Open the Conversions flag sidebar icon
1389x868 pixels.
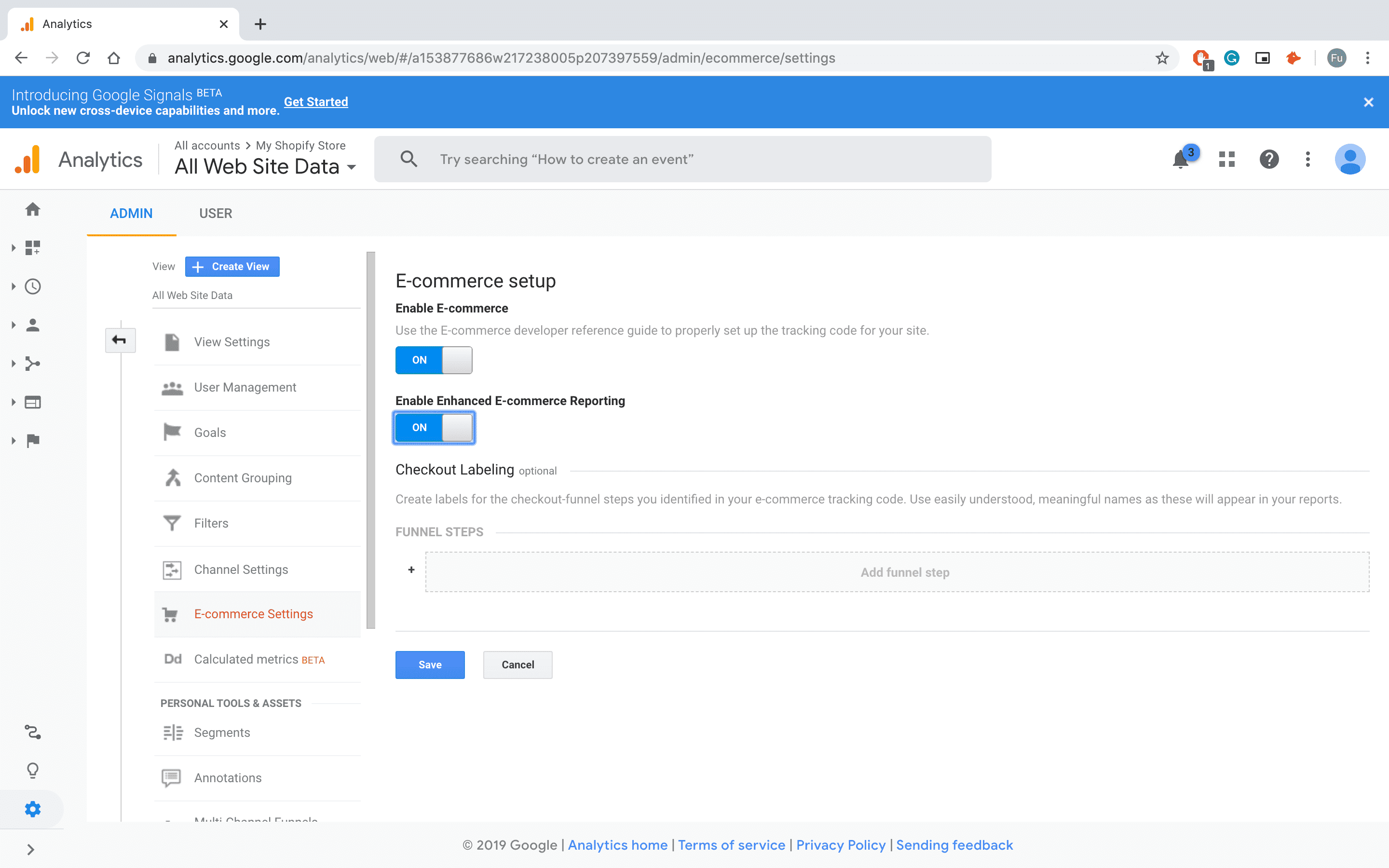tap(33, 440)
